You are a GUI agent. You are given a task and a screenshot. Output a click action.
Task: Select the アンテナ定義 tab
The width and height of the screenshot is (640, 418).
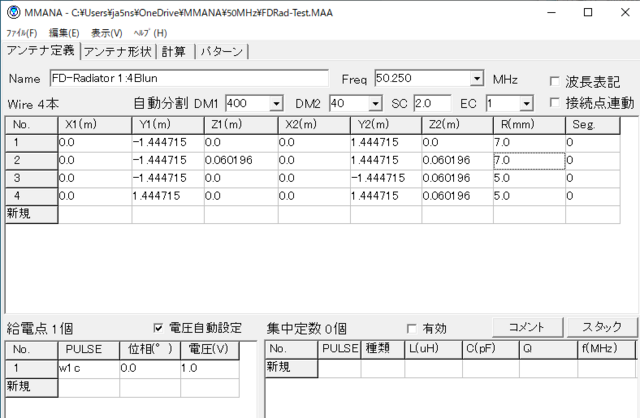coord(41,51)
